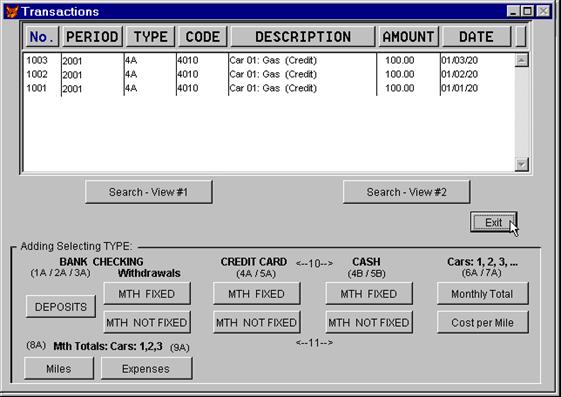Click the list scrollbar down arrow
The image size is (561, 397).
click(x=521, y=165)
